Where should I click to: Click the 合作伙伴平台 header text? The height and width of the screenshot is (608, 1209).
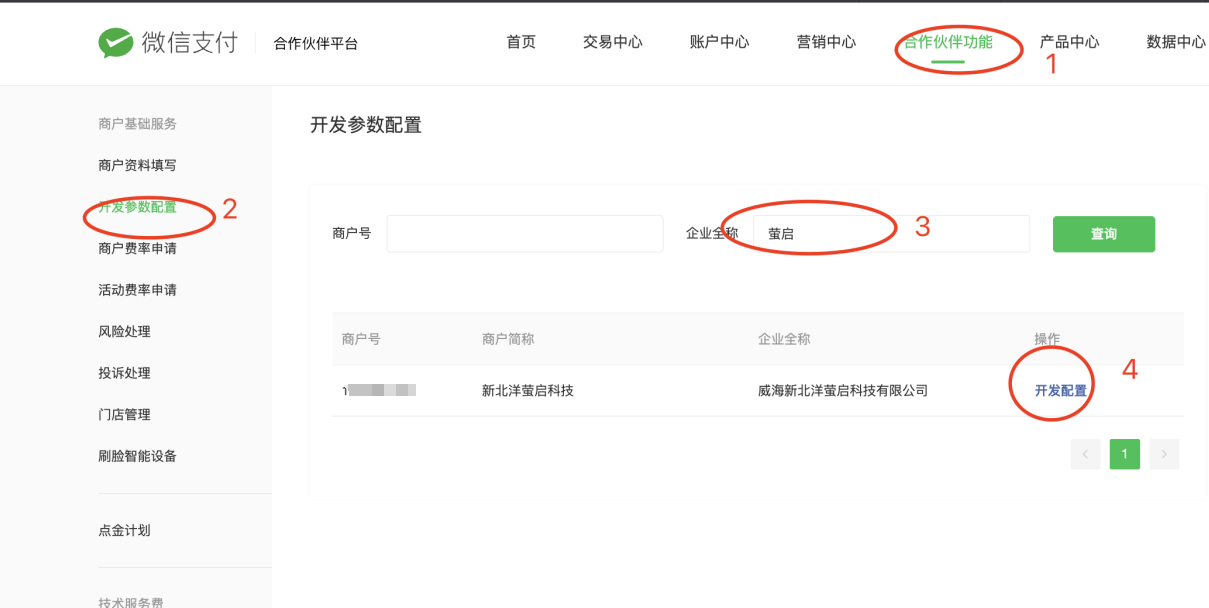point(316,43)
